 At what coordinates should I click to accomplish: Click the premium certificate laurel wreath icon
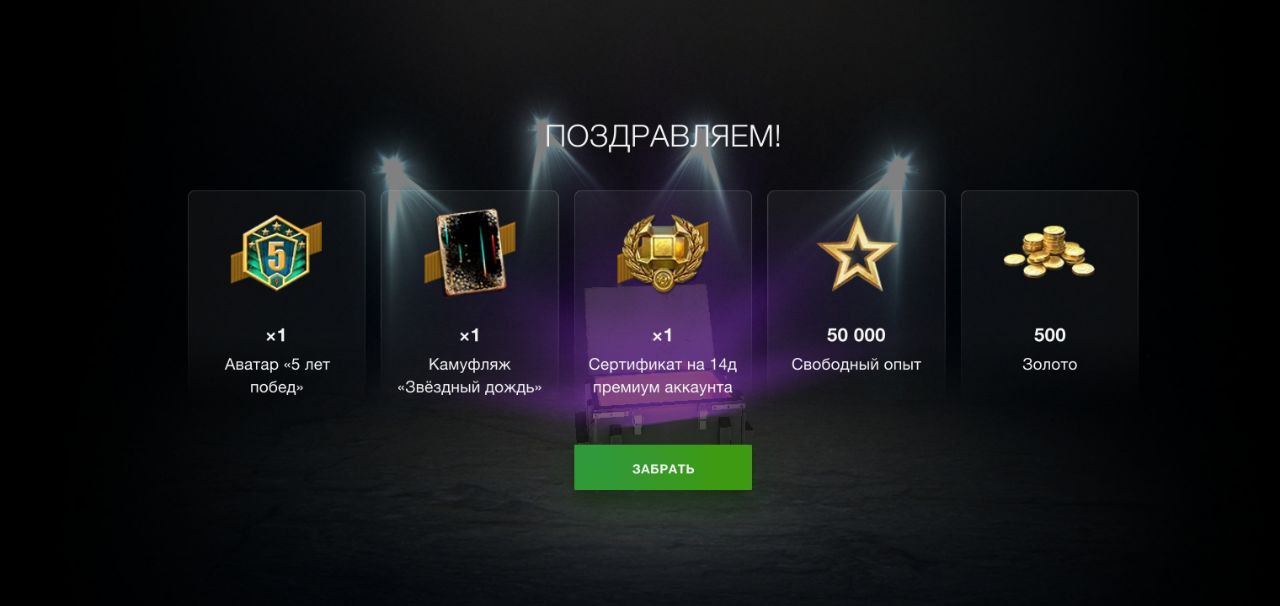click(663, 253)
